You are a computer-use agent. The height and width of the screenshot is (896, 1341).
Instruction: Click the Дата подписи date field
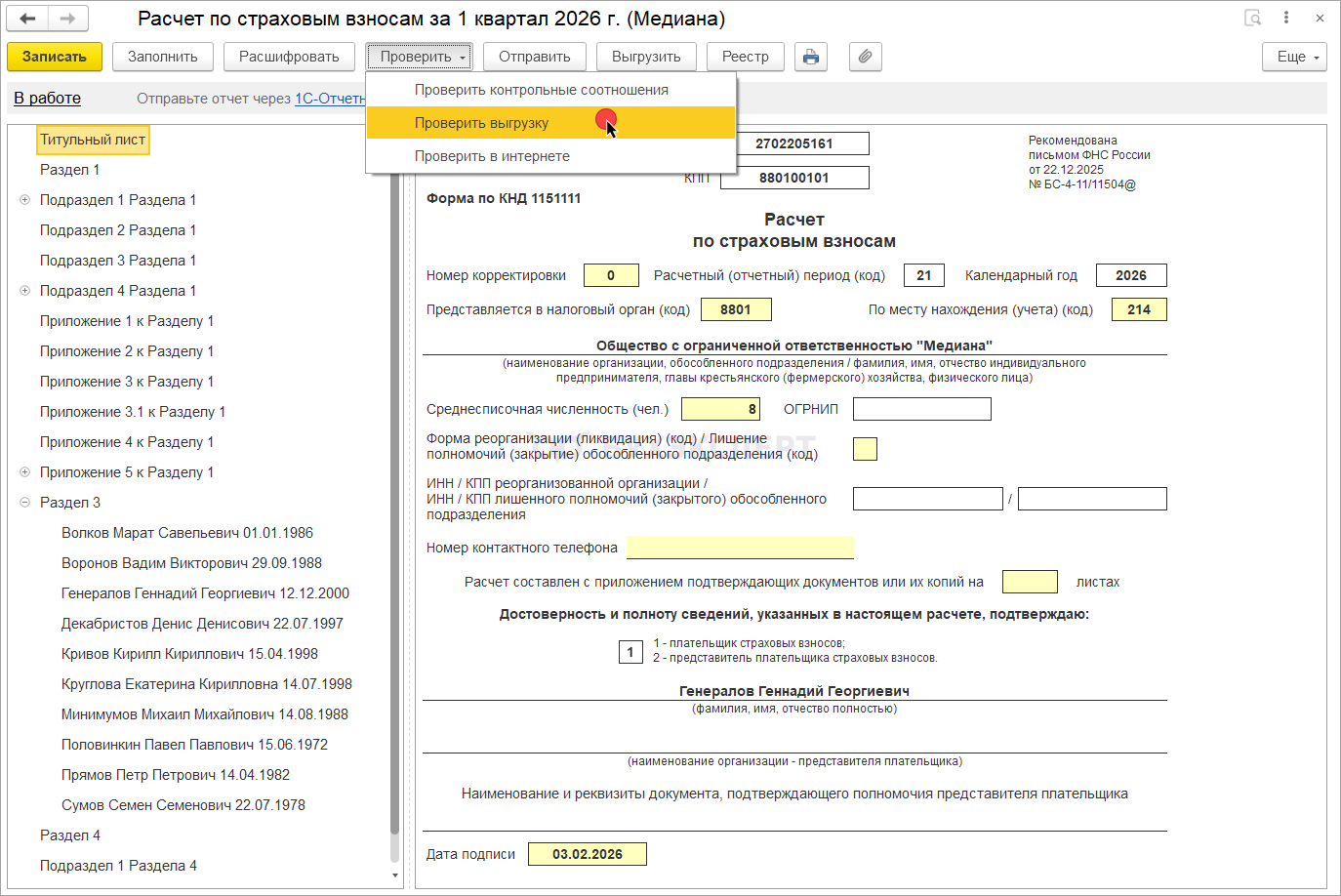click(587, 854)
